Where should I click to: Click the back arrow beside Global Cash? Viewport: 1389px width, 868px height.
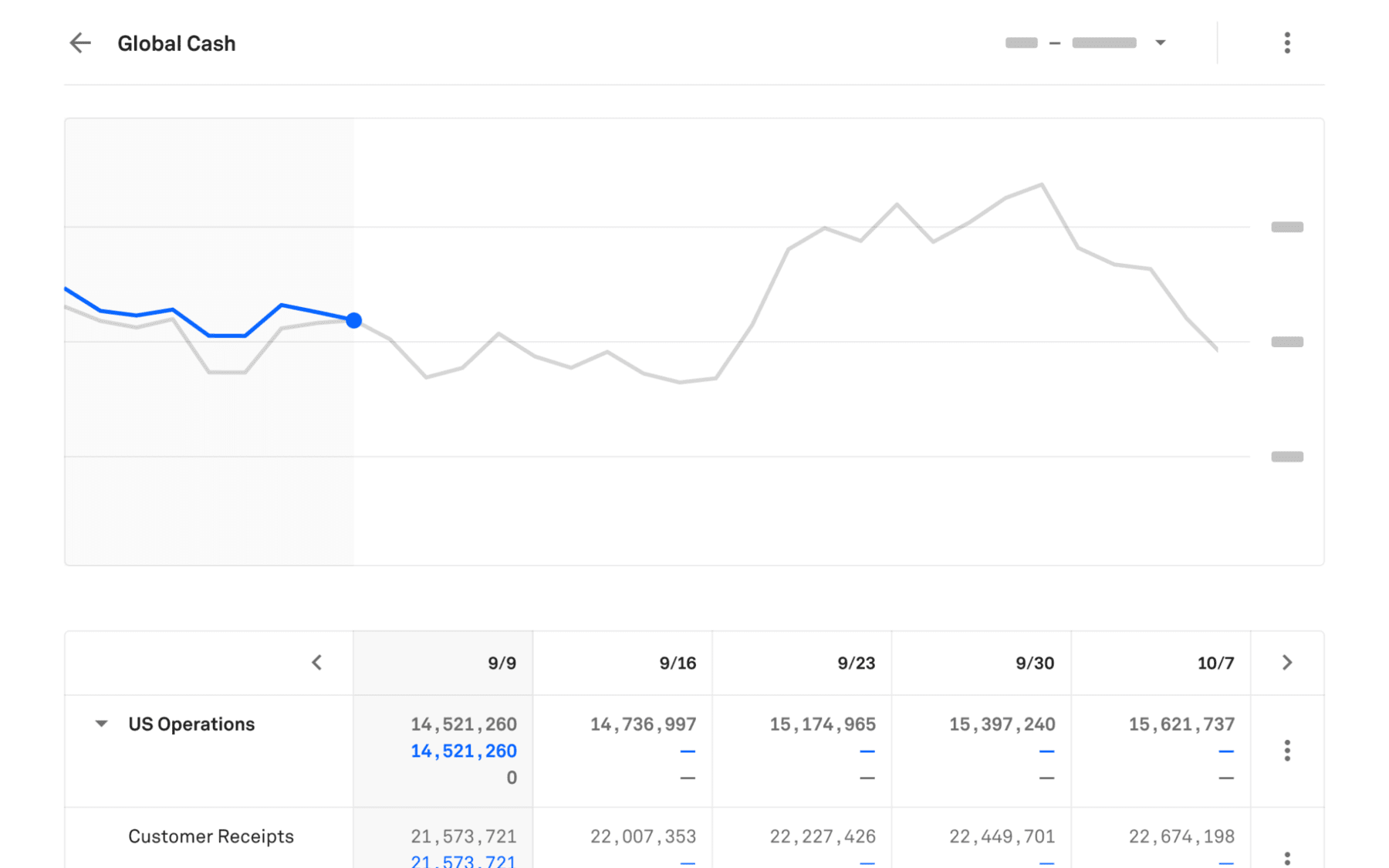pos(80,43)
